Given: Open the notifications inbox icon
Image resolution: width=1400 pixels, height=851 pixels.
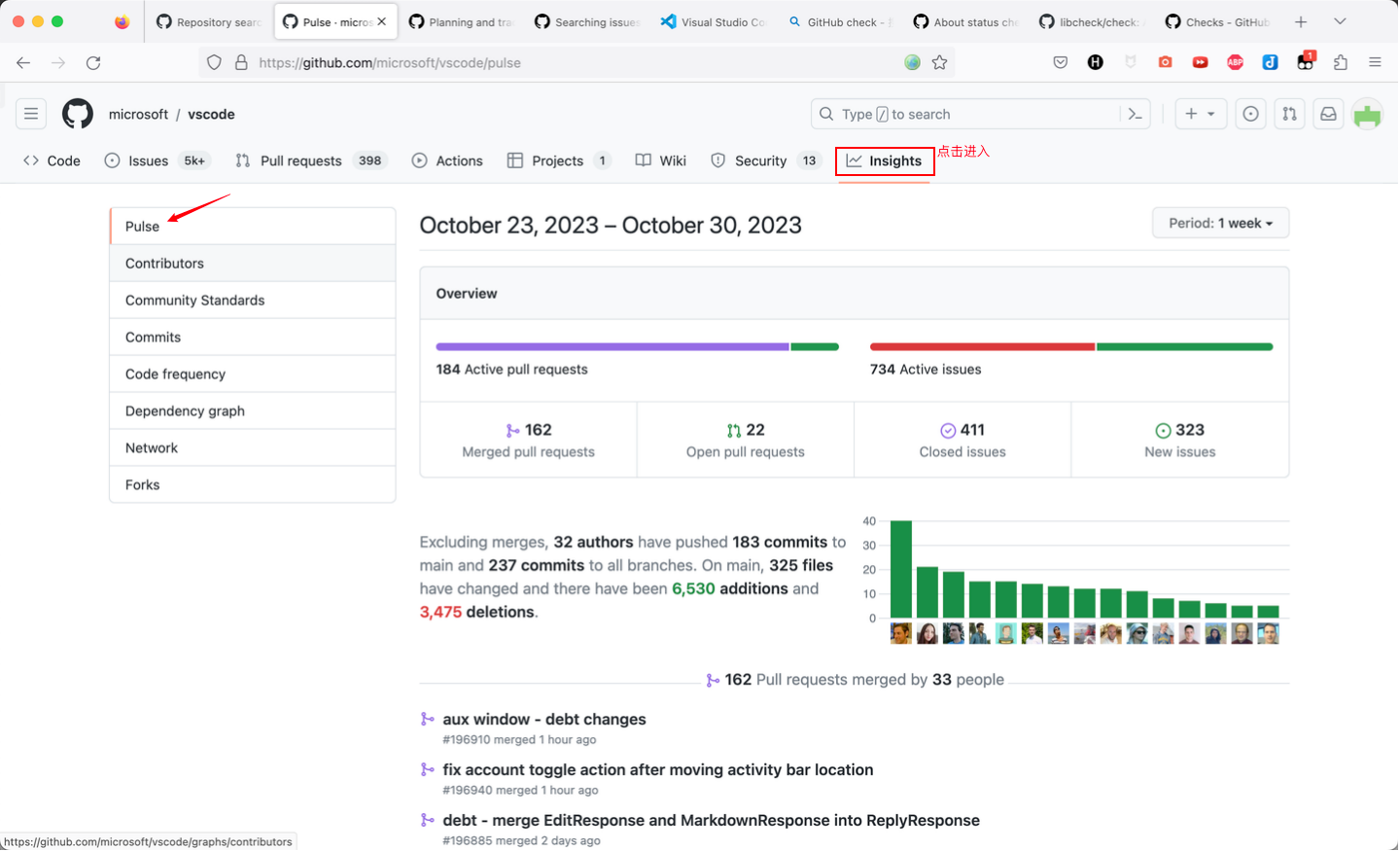Looking at the screenshot, I should pyautogui.click(x=1328, y=114).
